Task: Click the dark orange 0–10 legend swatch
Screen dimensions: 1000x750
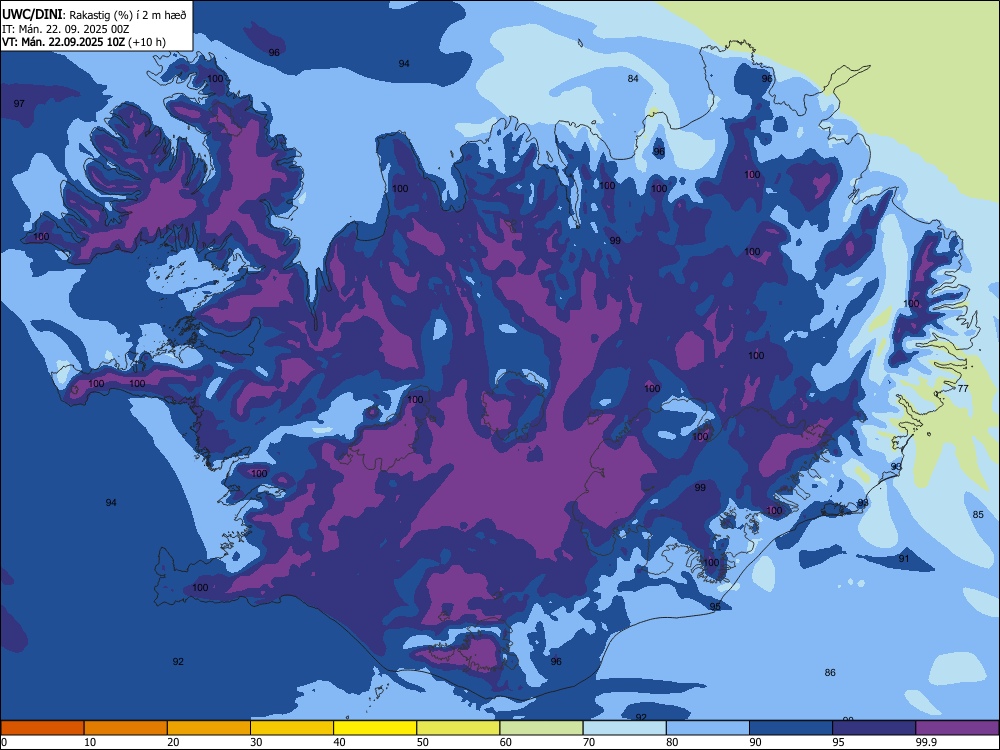Action: click(x=42, y=728)
